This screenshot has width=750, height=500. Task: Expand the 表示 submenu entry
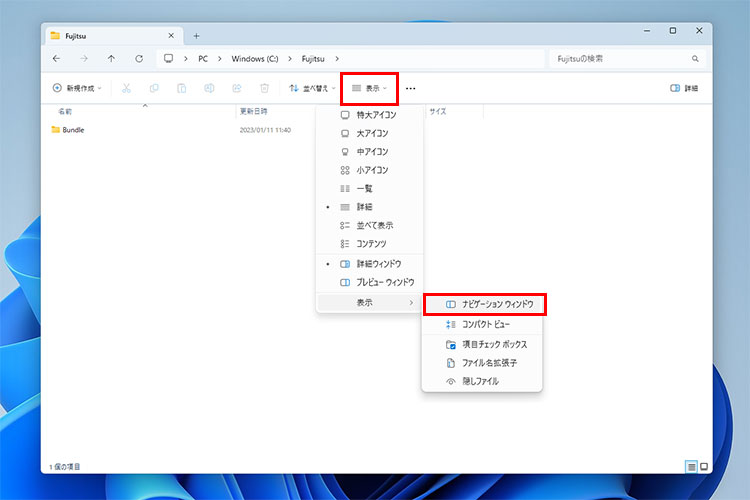pyautogui.click(x=369, y=302)
